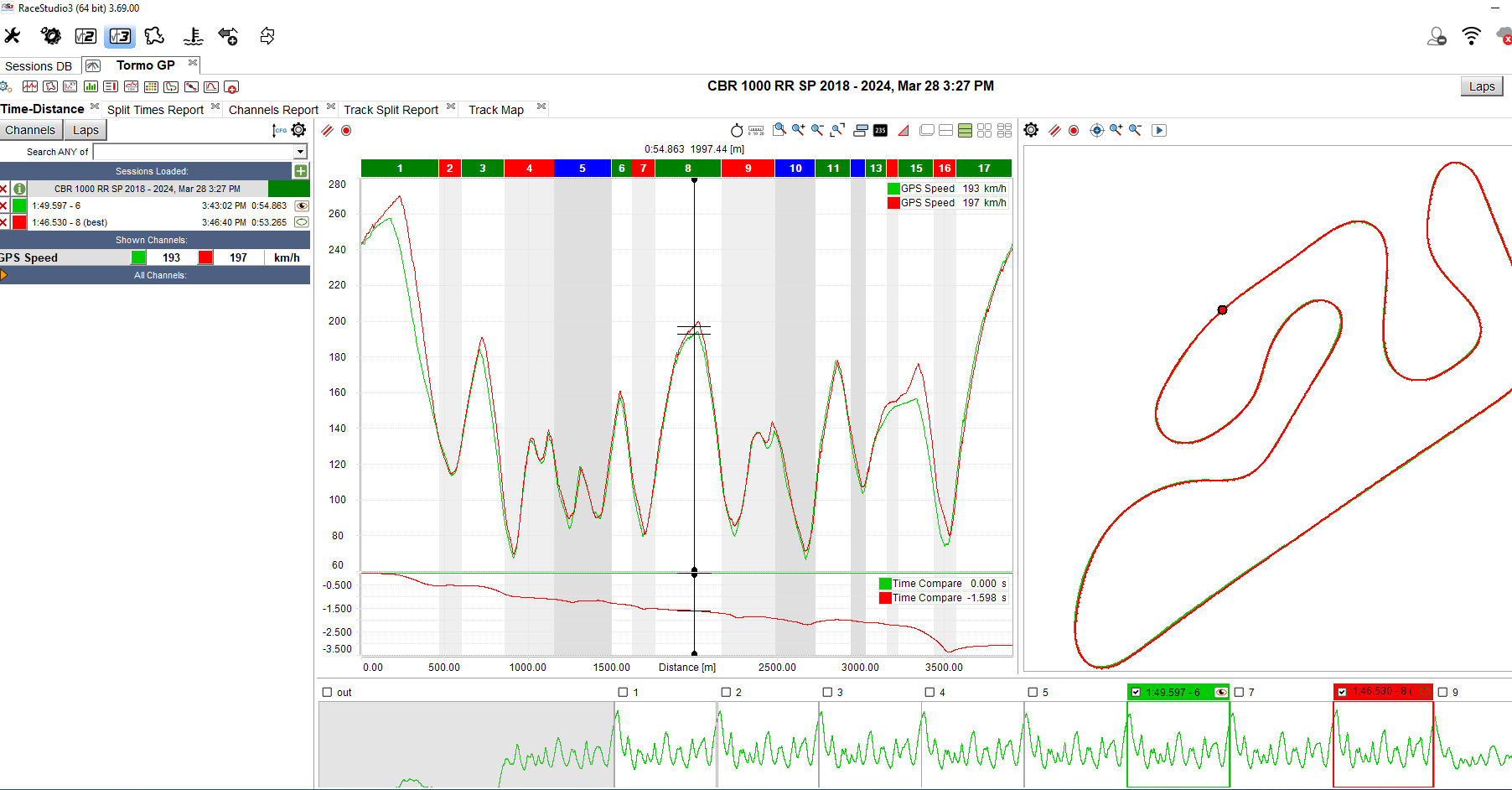This screenshot has width=1512, height=790.
Task: Open the Search ANY of dropdown arrow
Action: click(300, 152)
